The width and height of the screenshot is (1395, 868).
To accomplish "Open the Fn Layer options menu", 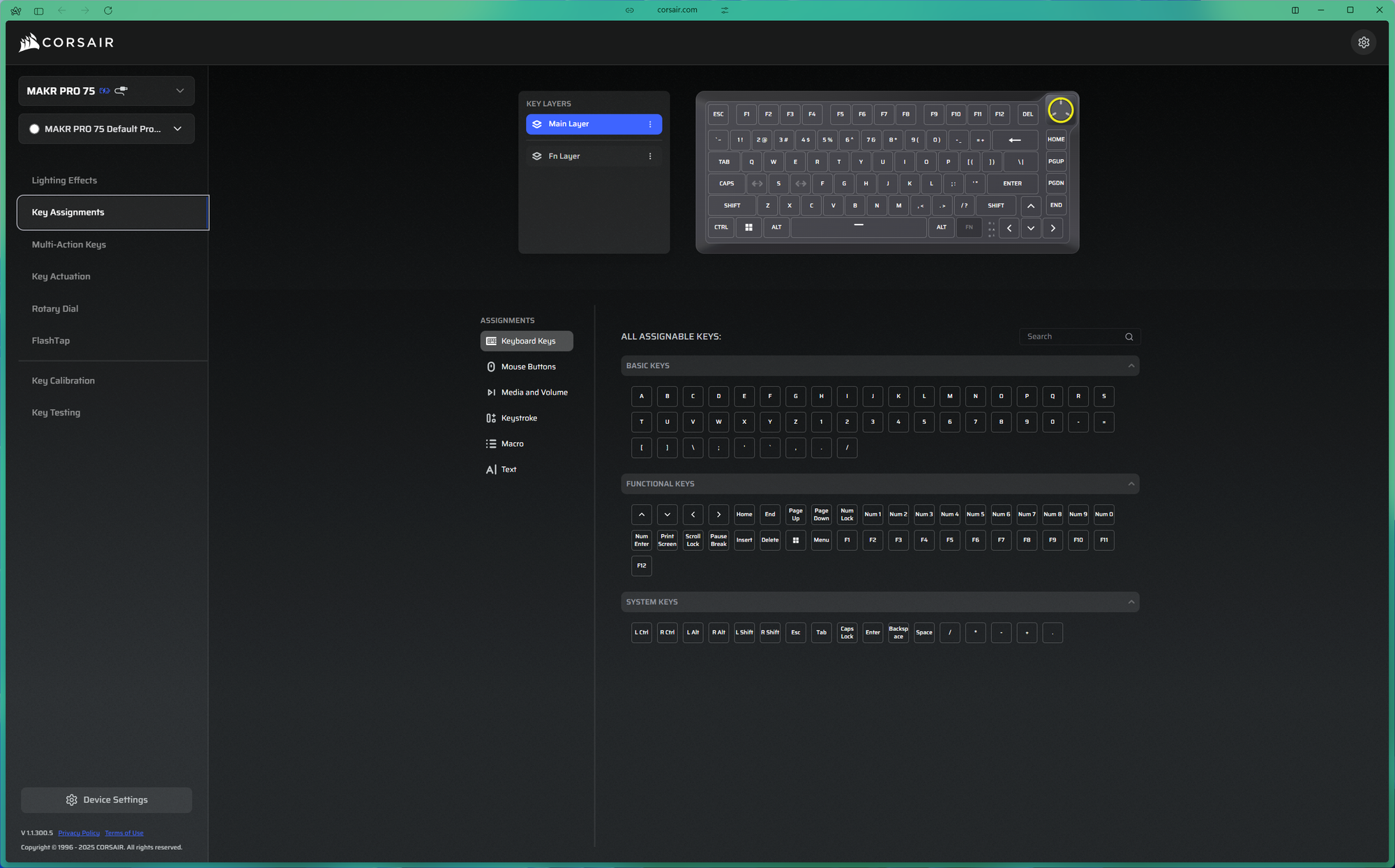I will (650, 156).
